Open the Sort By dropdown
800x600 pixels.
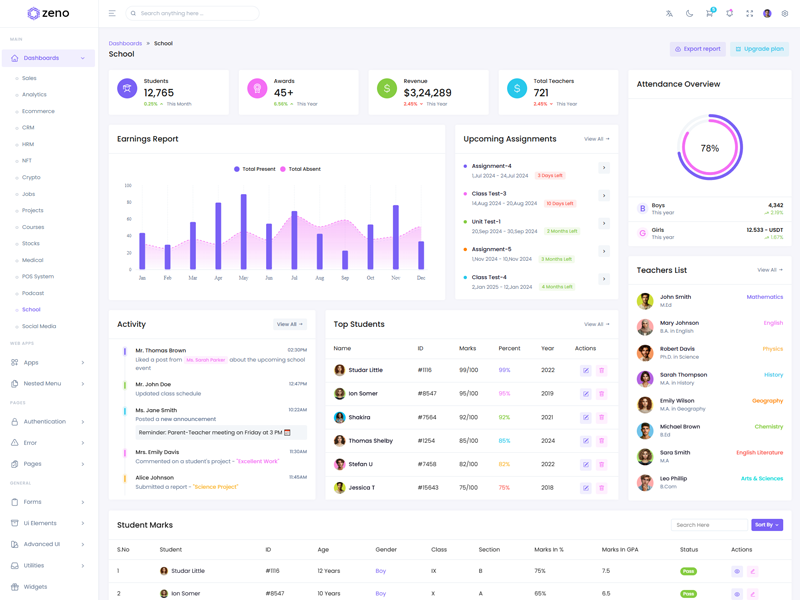pyautogui.click(x=767, y=525)
